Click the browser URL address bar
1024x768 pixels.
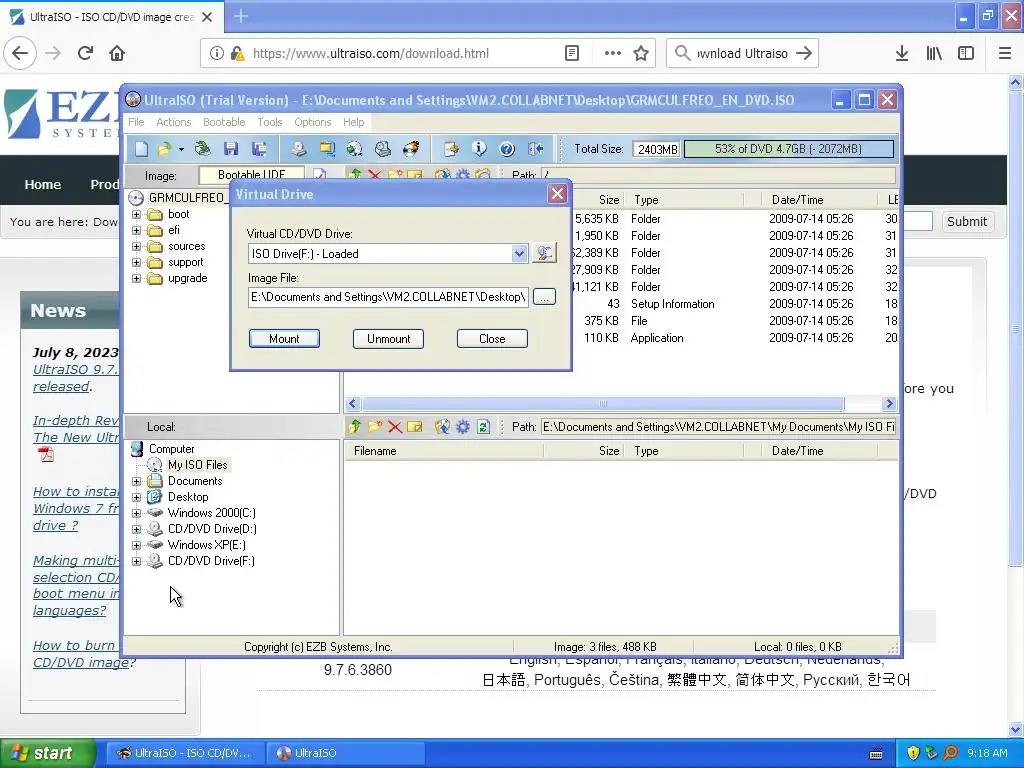404,54
